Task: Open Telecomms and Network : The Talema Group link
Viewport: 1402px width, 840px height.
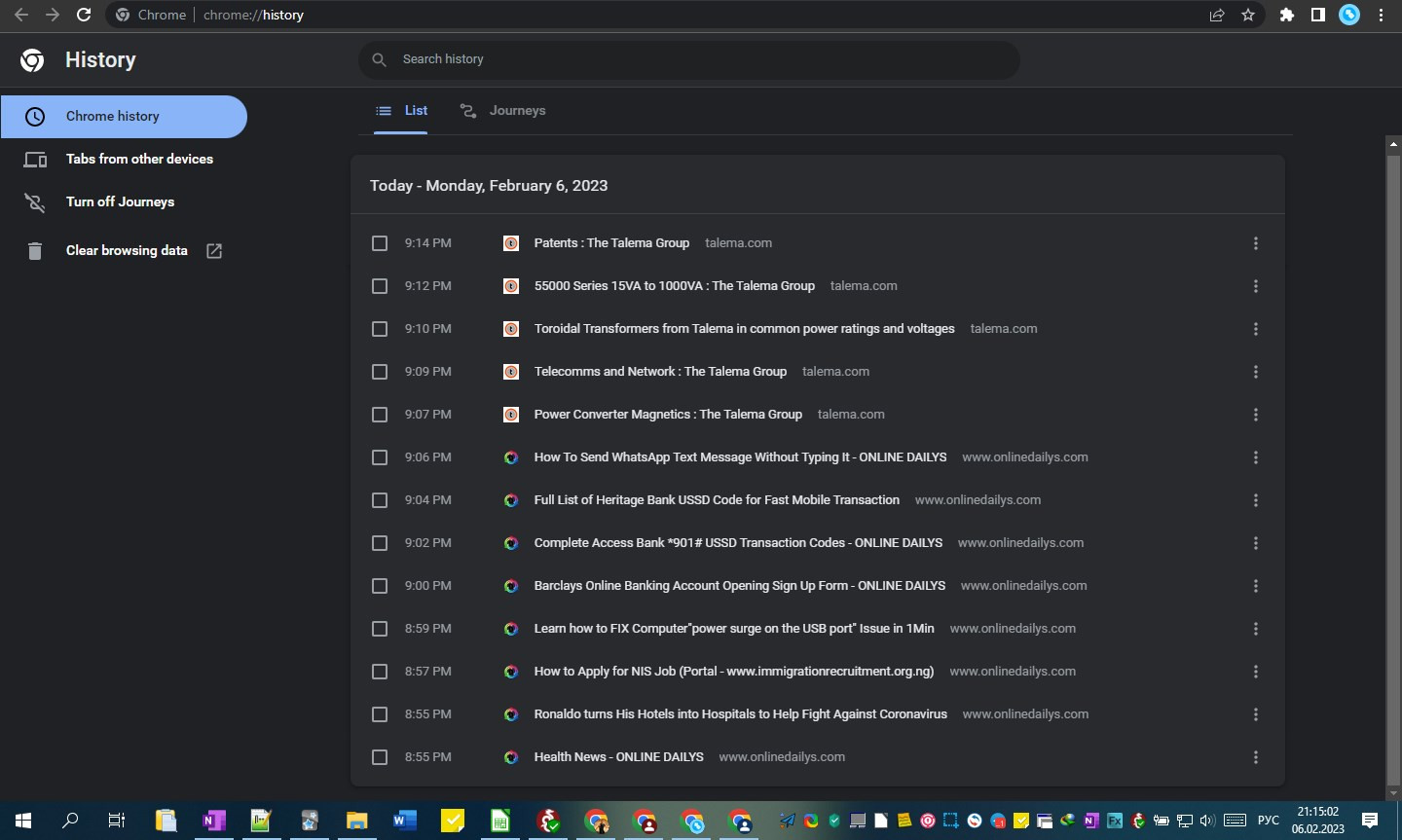Action: pos(660,372)
